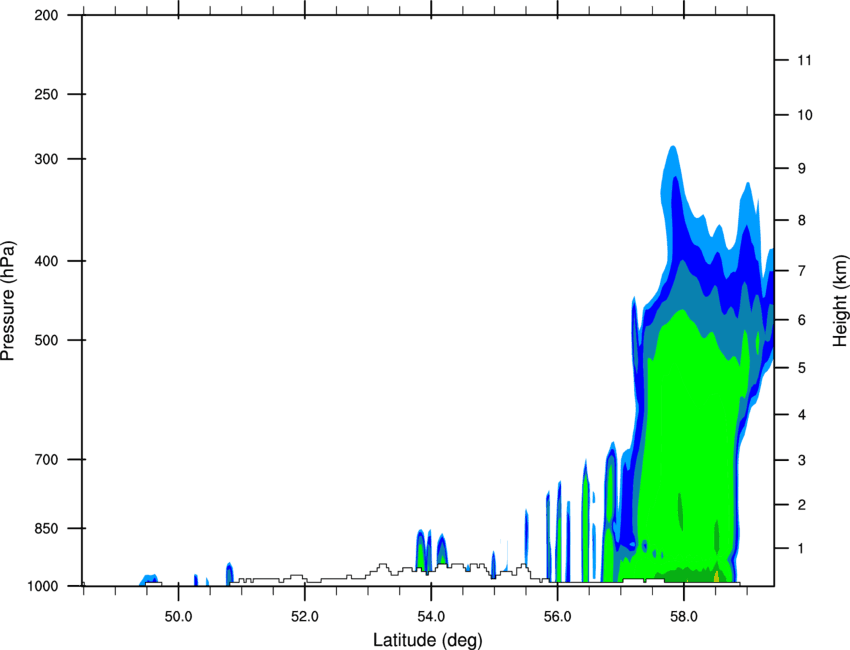This screenshot has width=850, height=650.
Task: Select the 400 pressure tick label
Action: point(46,261)
